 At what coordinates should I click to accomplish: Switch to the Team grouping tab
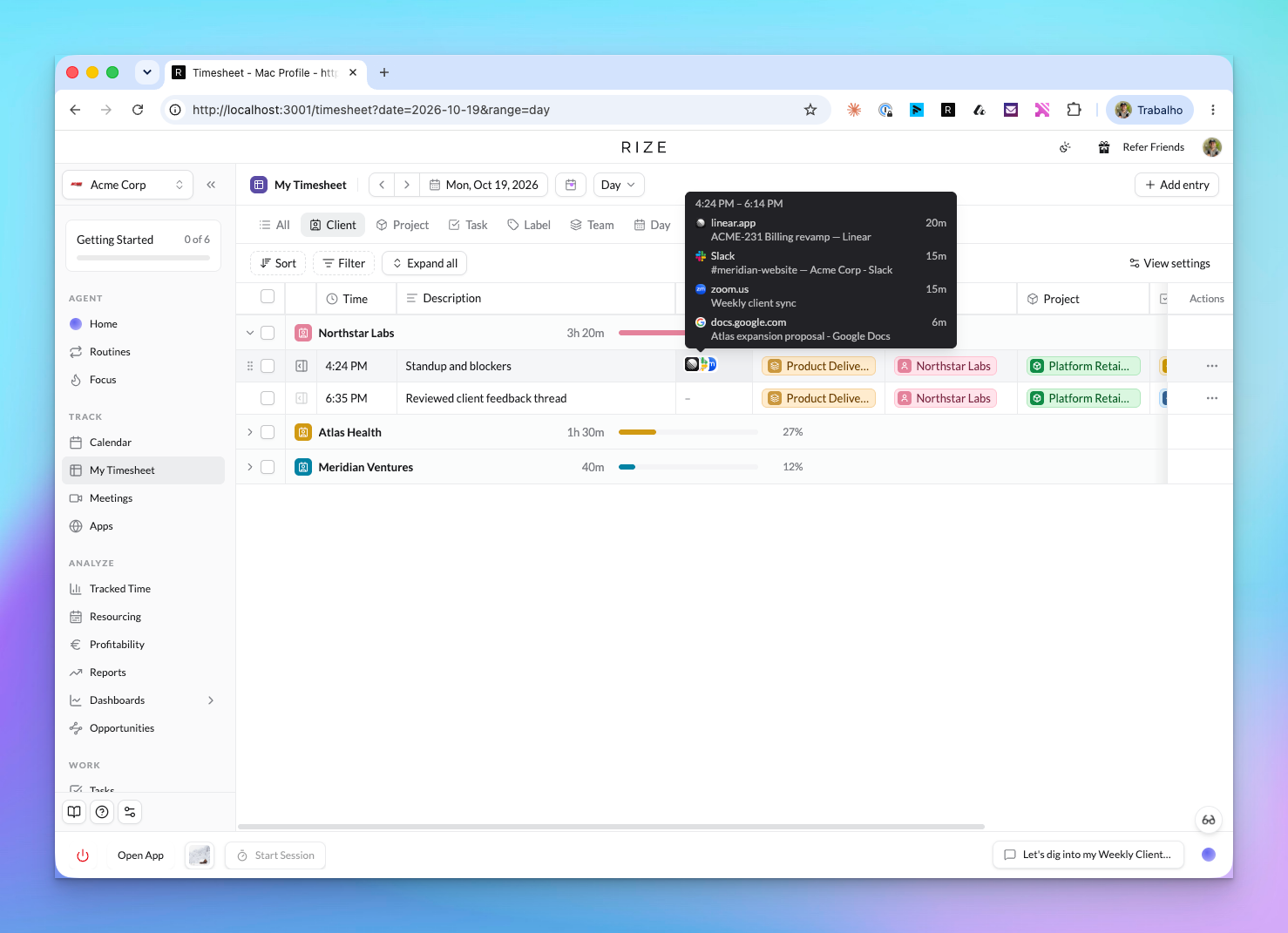point(593,225)
